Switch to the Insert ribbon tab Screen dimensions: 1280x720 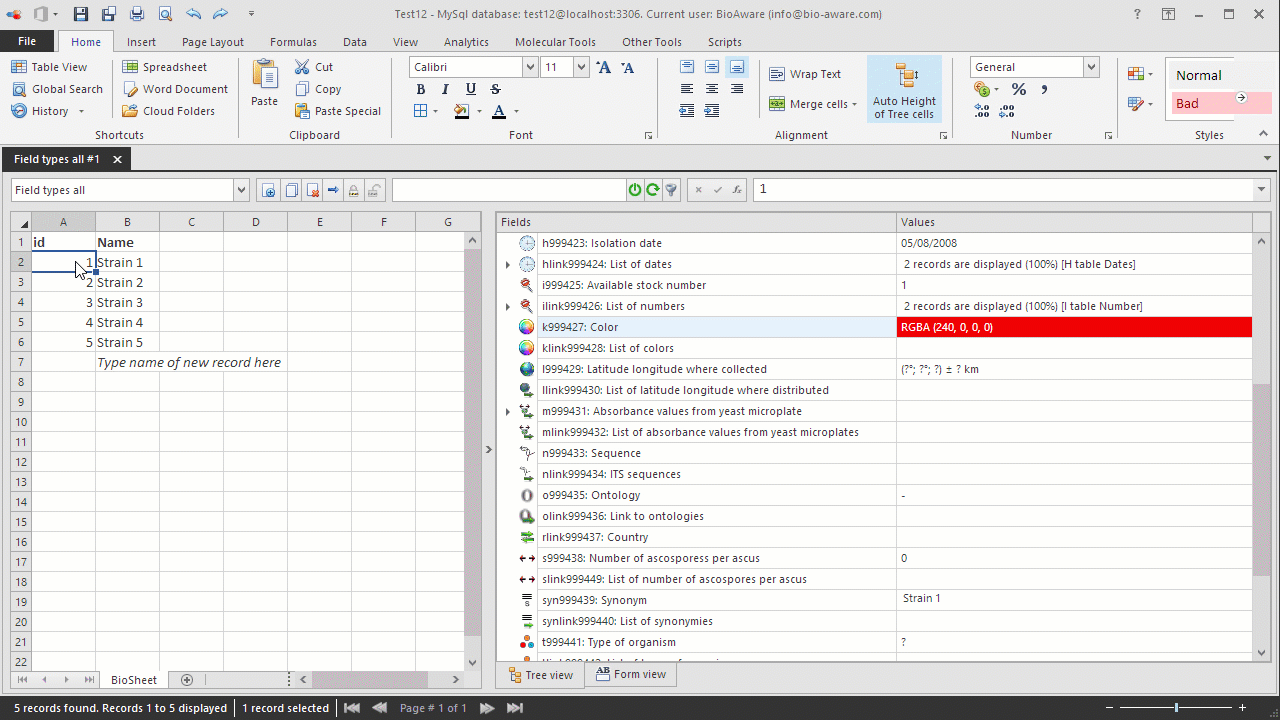tap(141, 42)
